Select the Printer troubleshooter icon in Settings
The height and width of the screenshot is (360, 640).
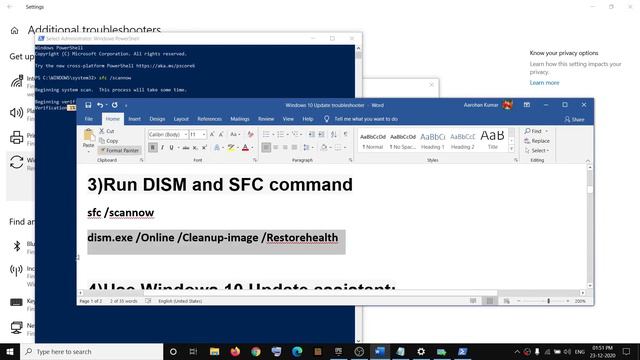click(x=17, y=138)
